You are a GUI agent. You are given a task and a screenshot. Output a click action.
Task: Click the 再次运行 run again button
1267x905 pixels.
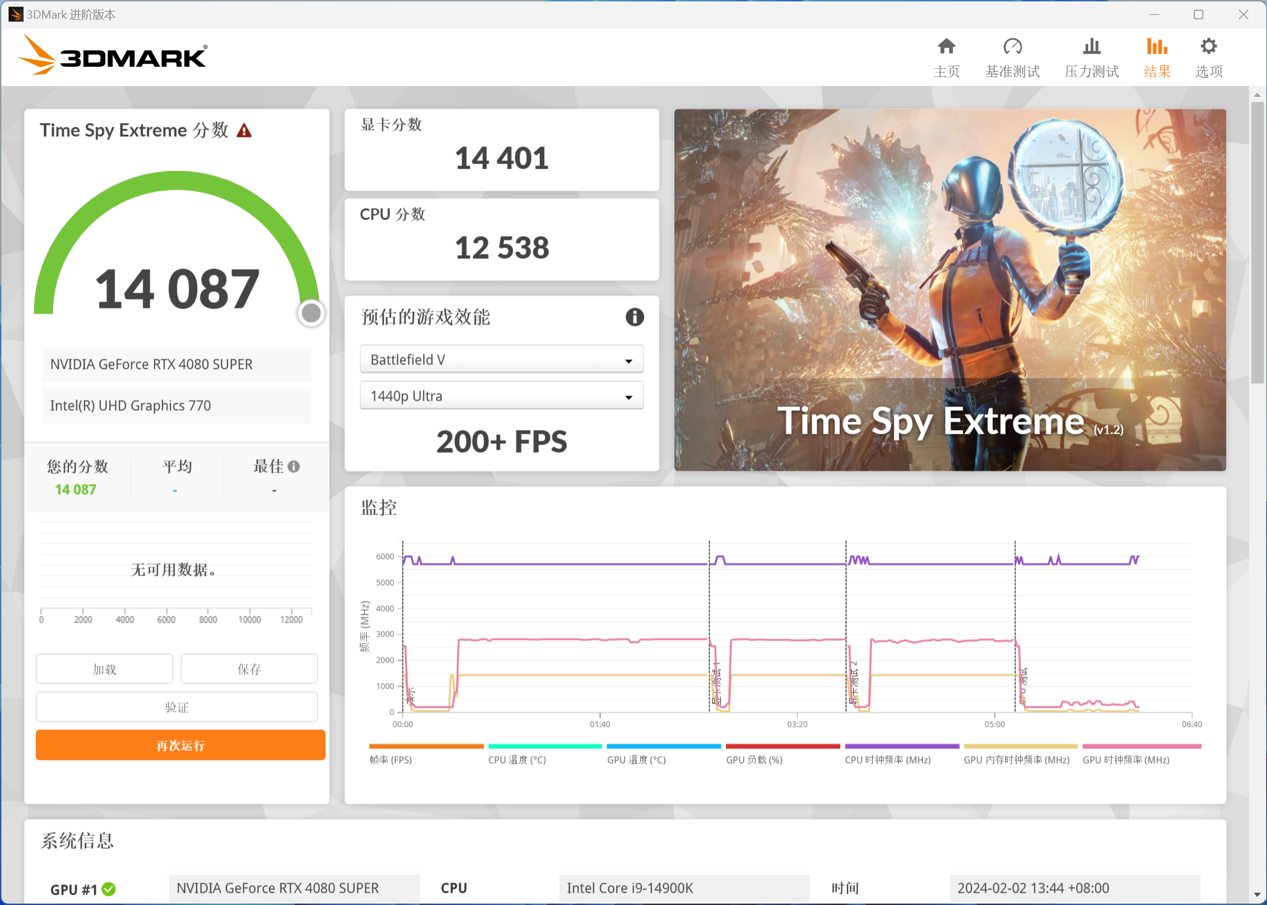180,744
